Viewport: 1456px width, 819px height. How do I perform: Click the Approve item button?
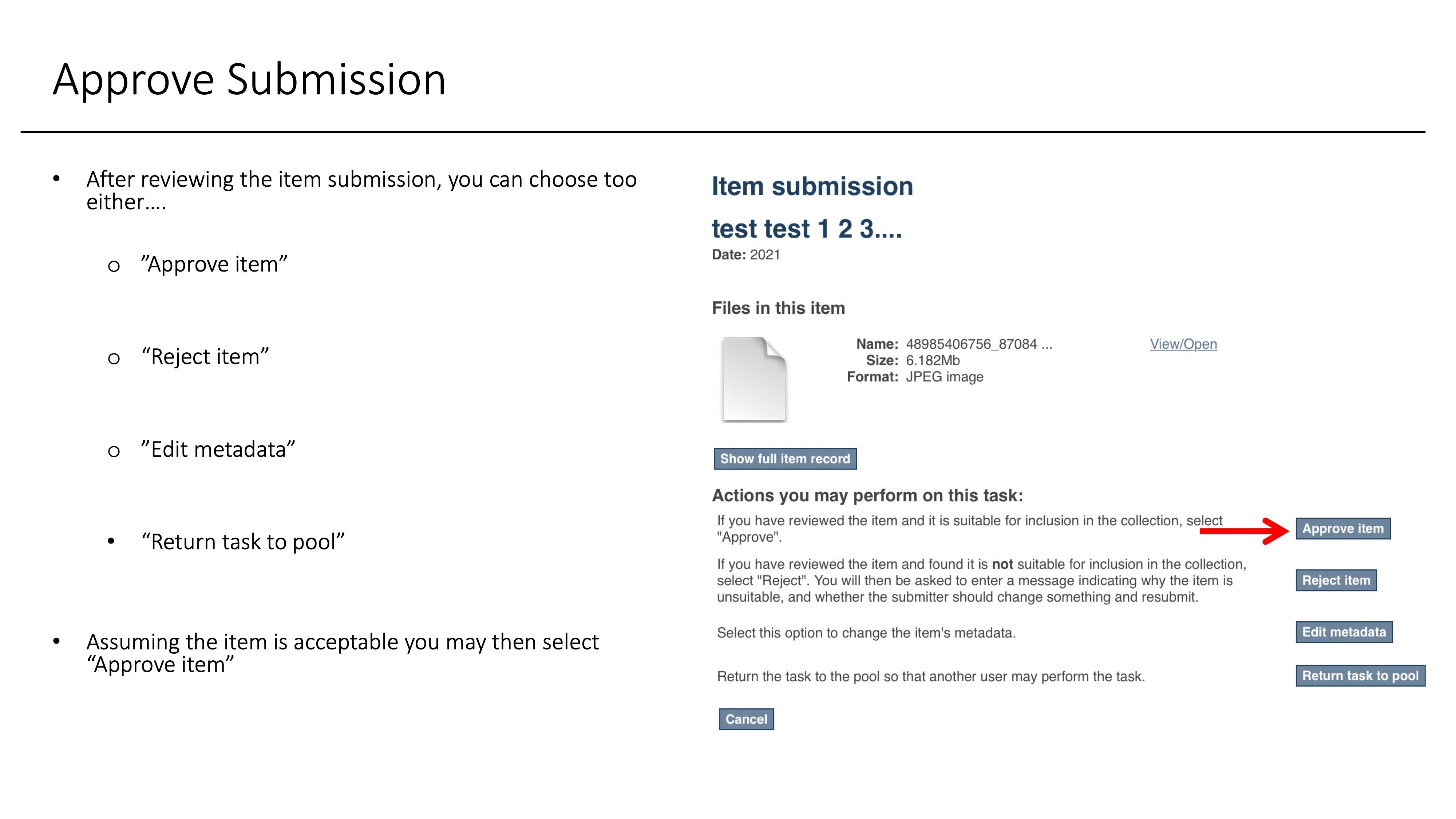click(x=1342, y=529)
